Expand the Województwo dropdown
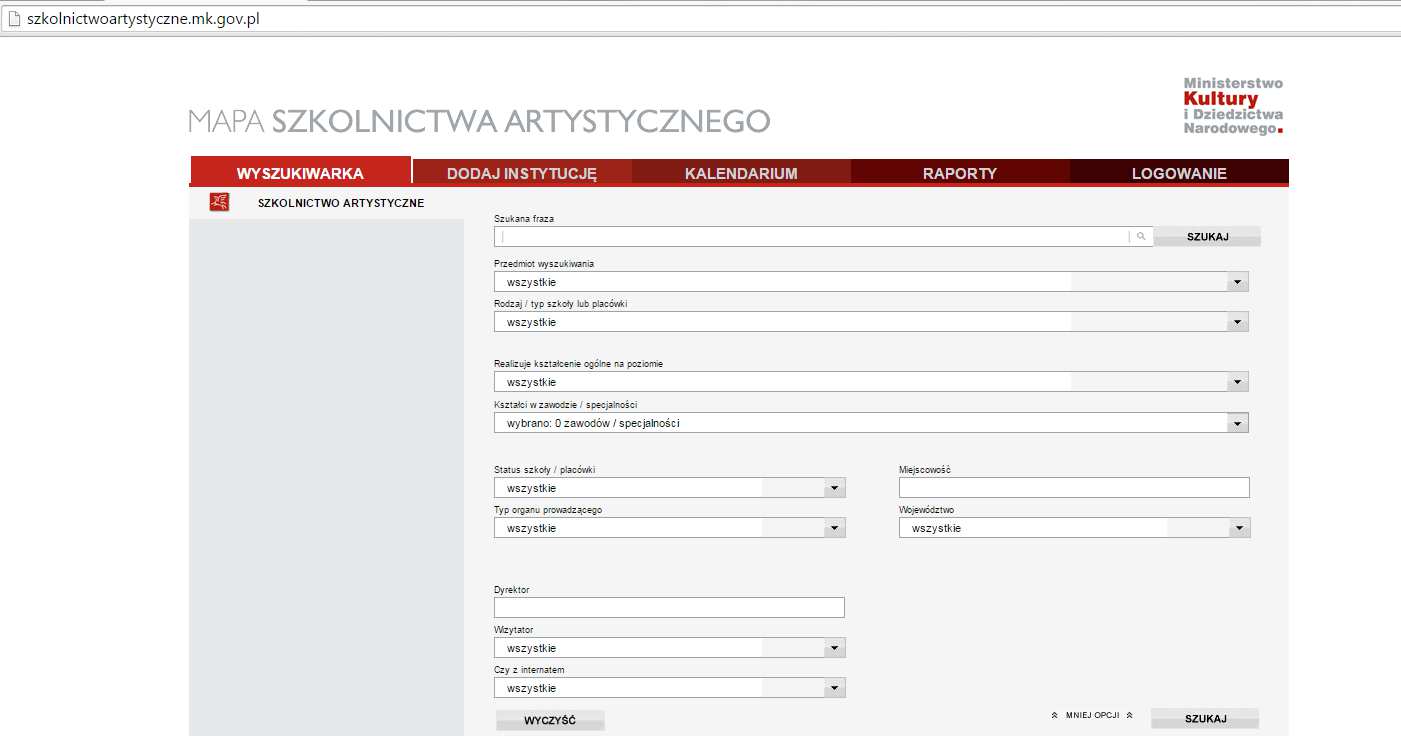 point(1074,528)
